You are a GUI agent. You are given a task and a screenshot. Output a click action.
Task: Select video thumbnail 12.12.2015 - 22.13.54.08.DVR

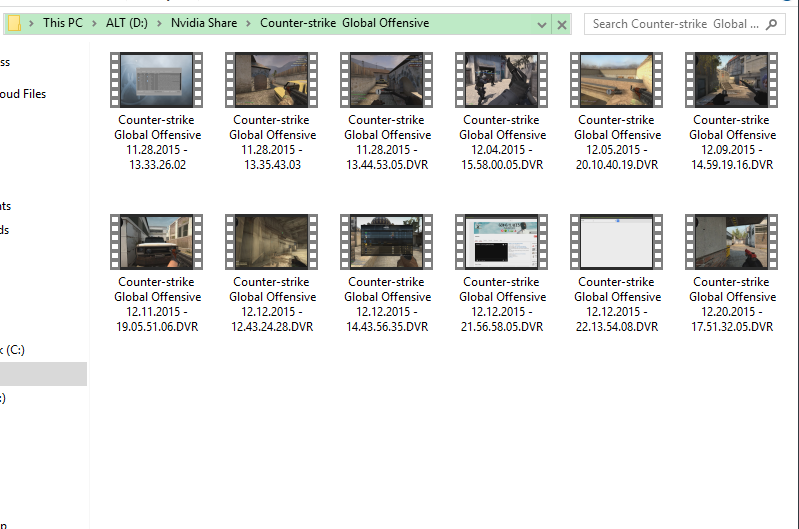(617, 242)
